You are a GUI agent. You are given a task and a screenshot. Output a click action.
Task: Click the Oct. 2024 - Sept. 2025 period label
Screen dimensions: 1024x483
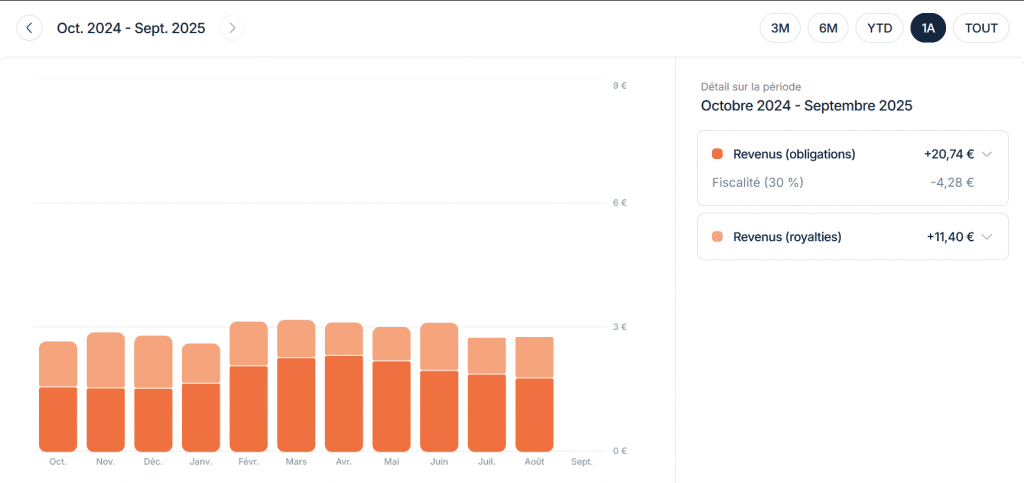pyautogui.click(x=131, y=28)
